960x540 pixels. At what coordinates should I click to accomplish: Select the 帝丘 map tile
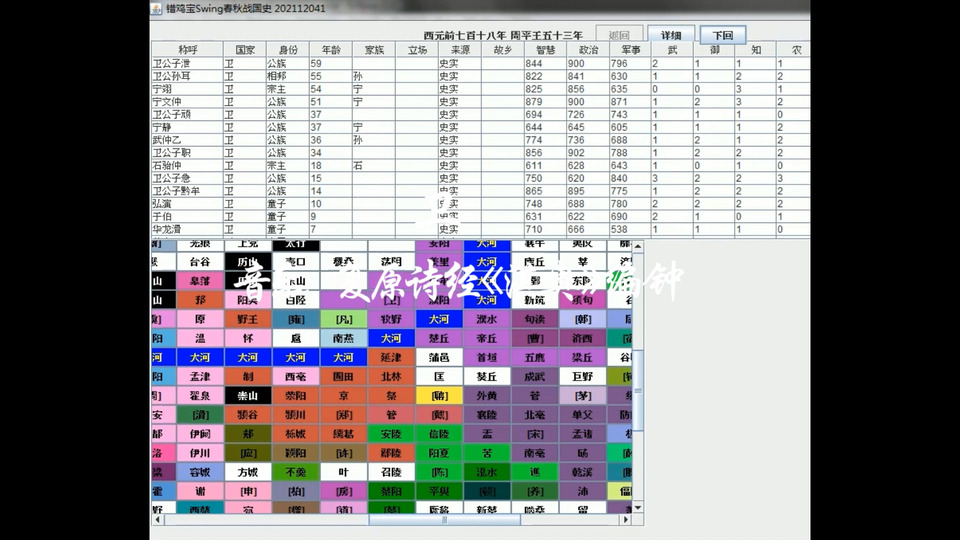point(487,338)
